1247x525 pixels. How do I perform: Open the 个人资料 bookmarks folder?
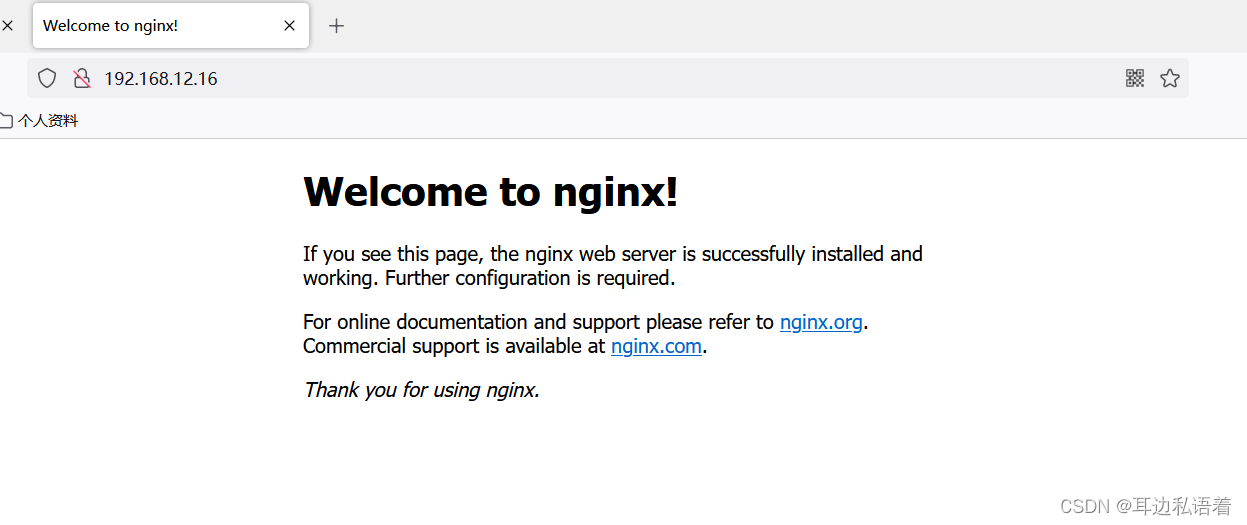[x=39, y=121]
